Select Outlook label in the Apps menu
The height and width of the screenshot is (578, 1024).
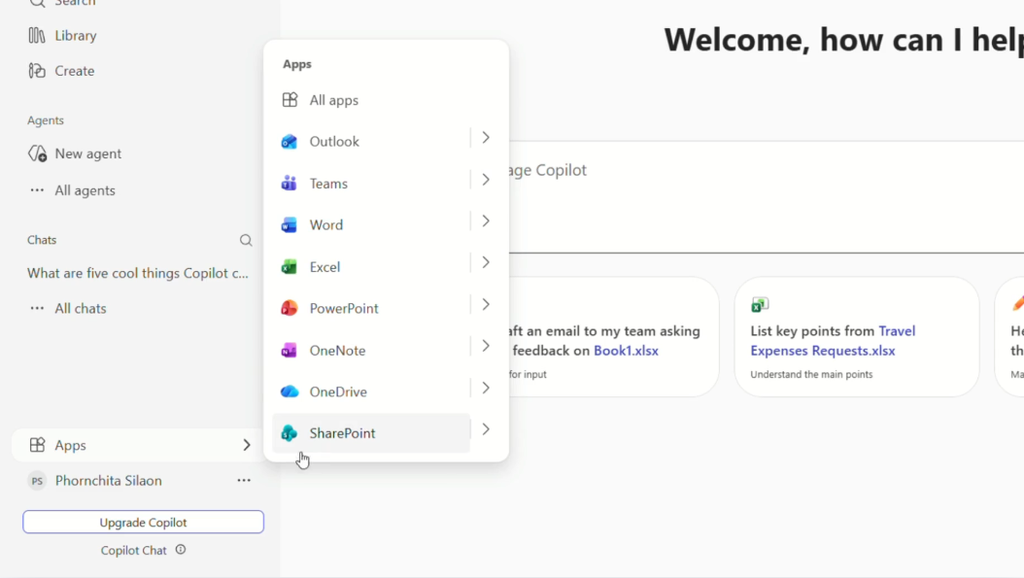334,142
